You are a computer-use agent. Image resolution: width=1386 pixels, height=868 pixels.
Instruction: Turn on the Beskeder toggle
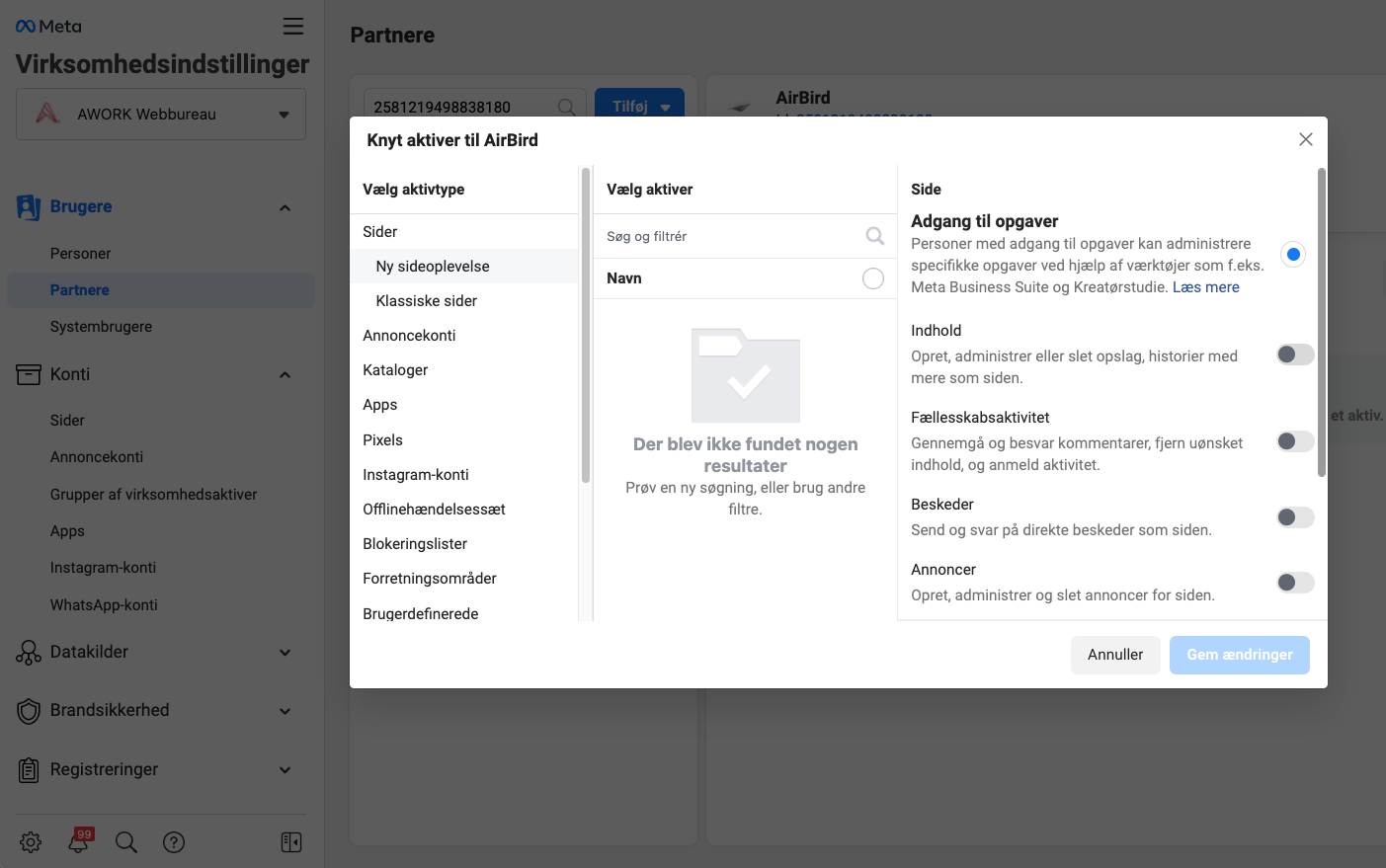[x=1295, y=517]
